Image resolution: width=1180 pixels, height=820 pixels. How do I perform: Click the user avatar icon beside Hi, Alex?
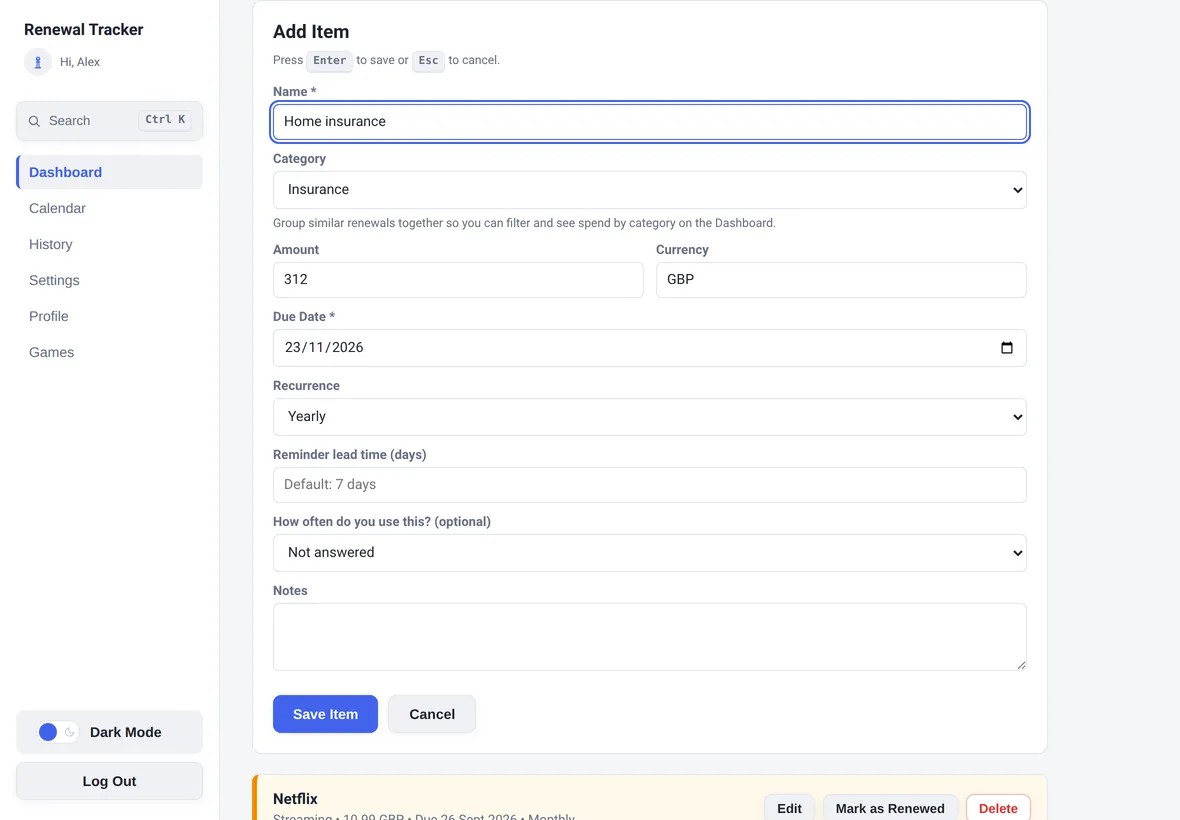(38, 62)
